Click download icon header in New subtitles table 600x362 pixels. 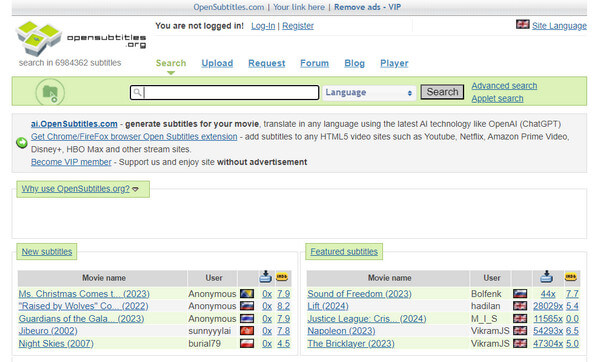tap(266, 277)
